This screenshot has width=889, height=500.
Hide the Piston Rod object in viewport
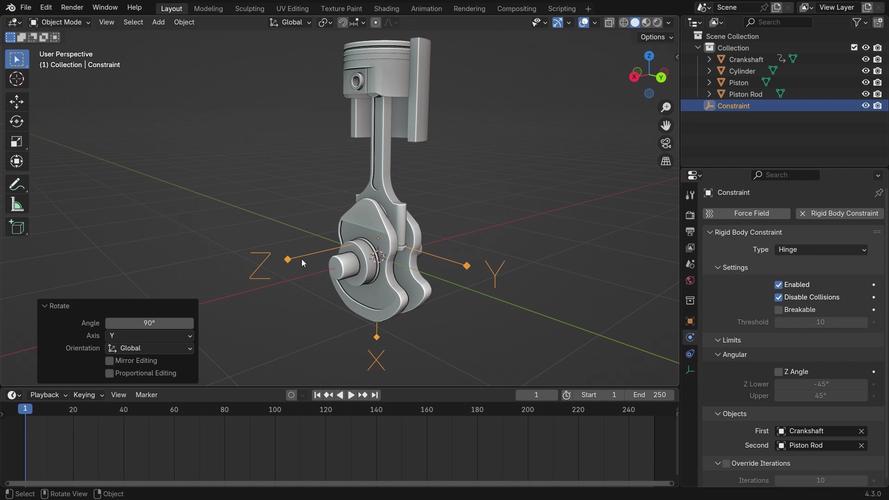[865, 94]
